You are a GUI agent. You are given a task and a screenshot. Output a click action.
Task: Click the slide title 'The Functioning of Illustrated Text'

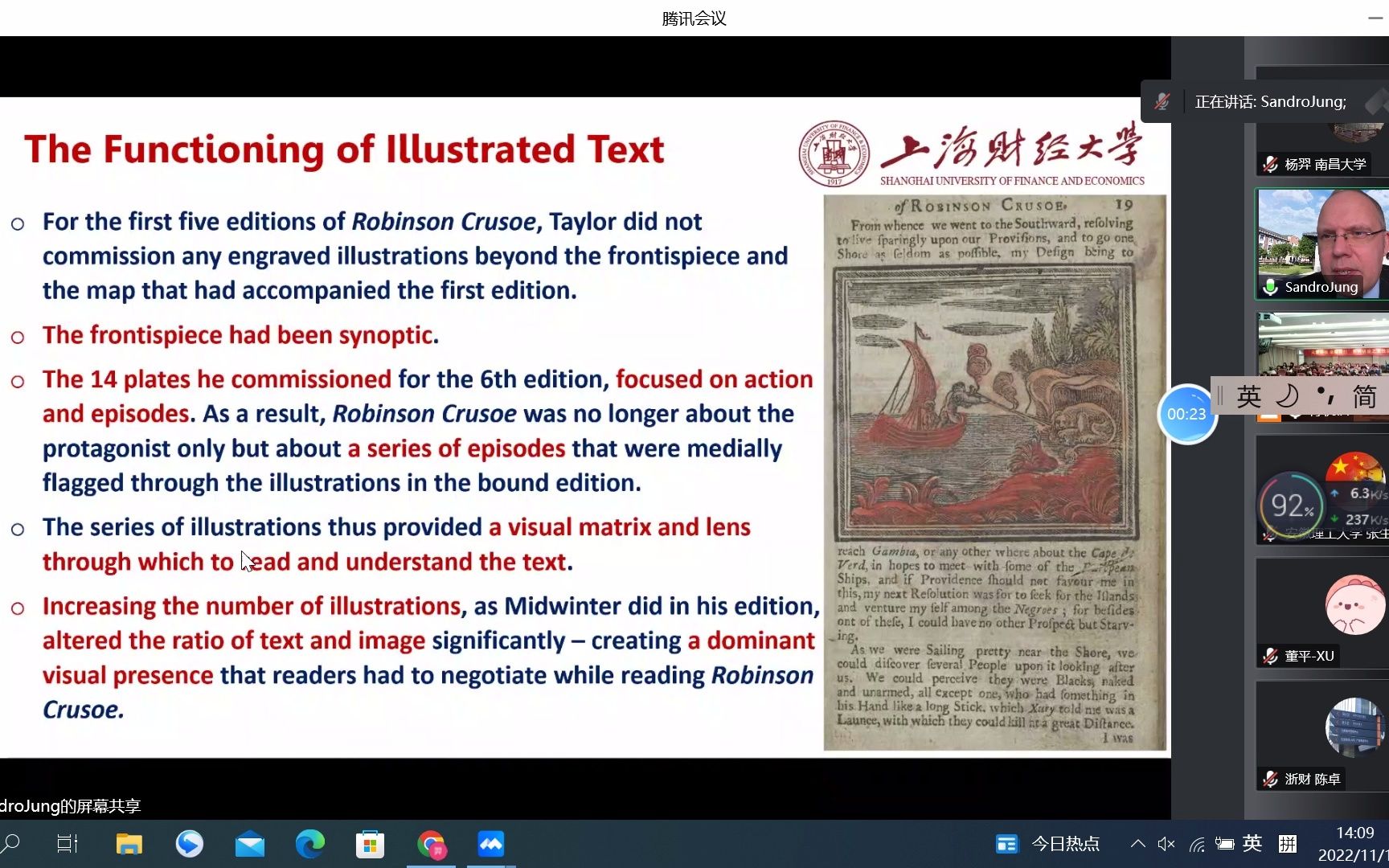(344, 149)
